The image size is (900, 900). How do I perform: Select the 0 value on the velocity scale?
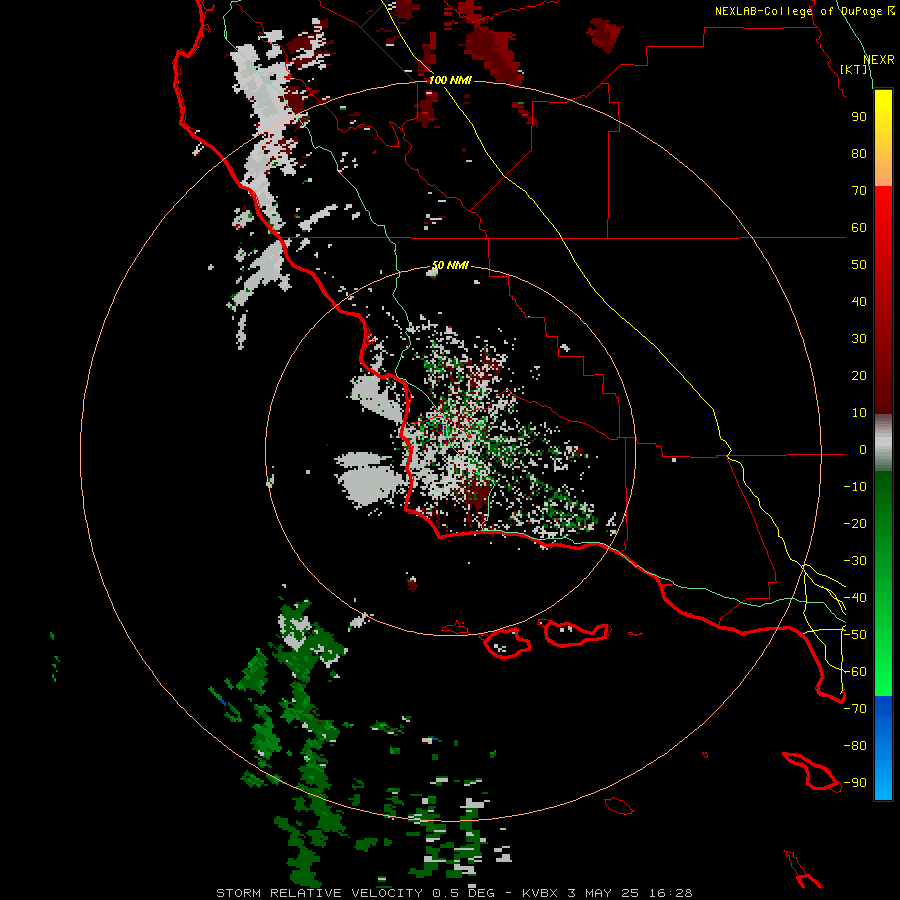(x=863, y=450)
